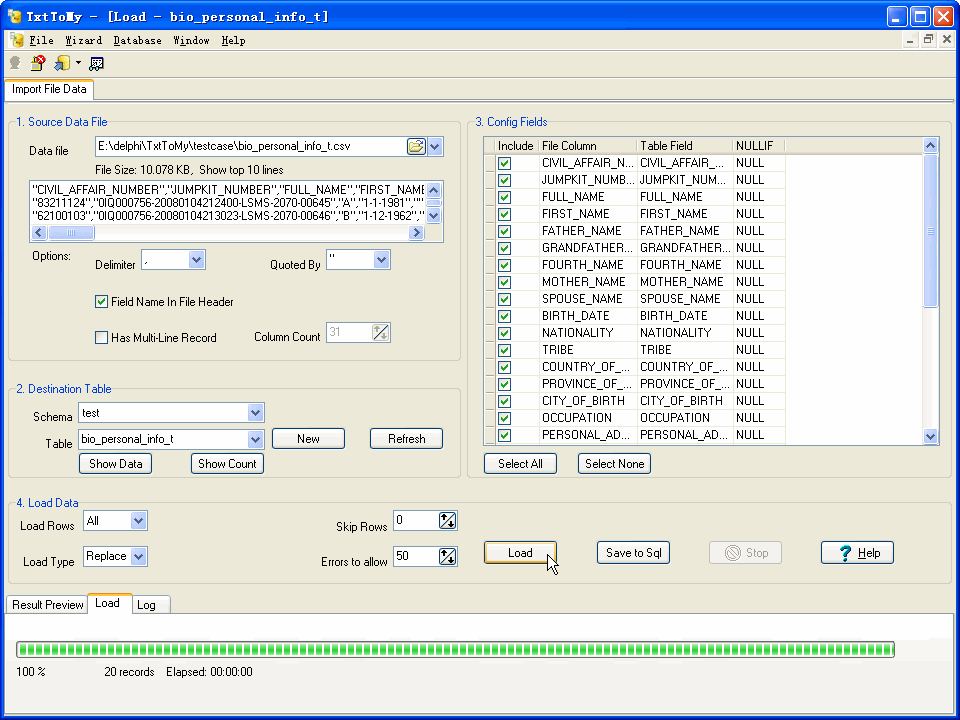Expand the Schema dropdown
The height and width of the screenshot is (720, 960).
(x=255, y=413)
